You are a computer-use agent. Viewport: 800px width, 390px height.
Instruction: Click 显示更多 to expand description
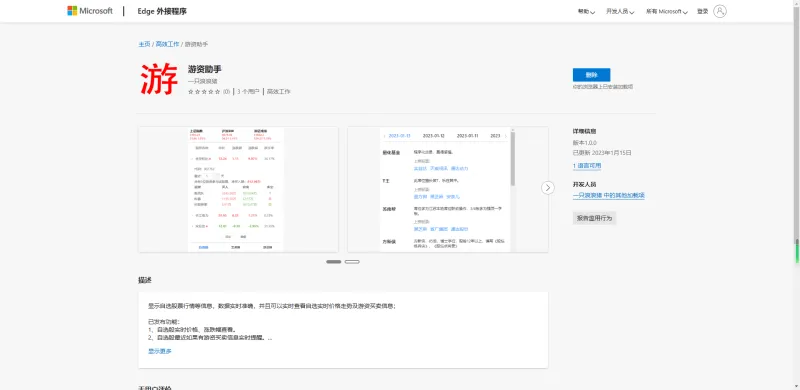(160, 351)
